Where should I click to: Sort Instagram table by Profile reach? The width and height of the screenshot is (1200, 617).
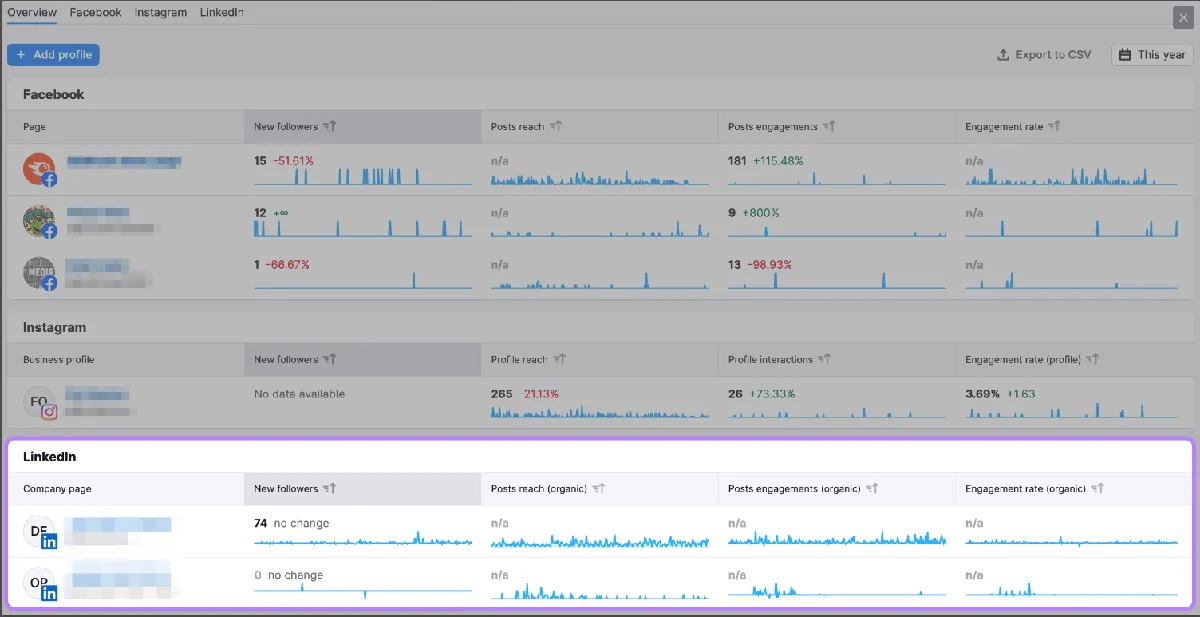click(x=560, y=359)
